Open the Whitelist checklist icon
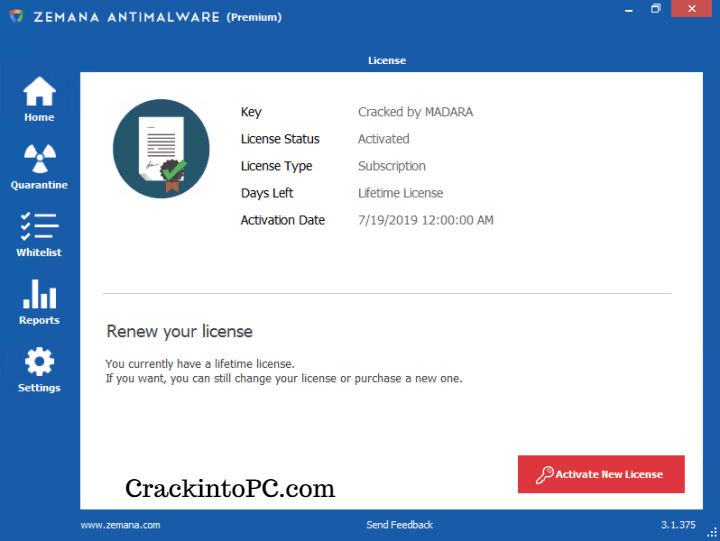 (39, 226)
